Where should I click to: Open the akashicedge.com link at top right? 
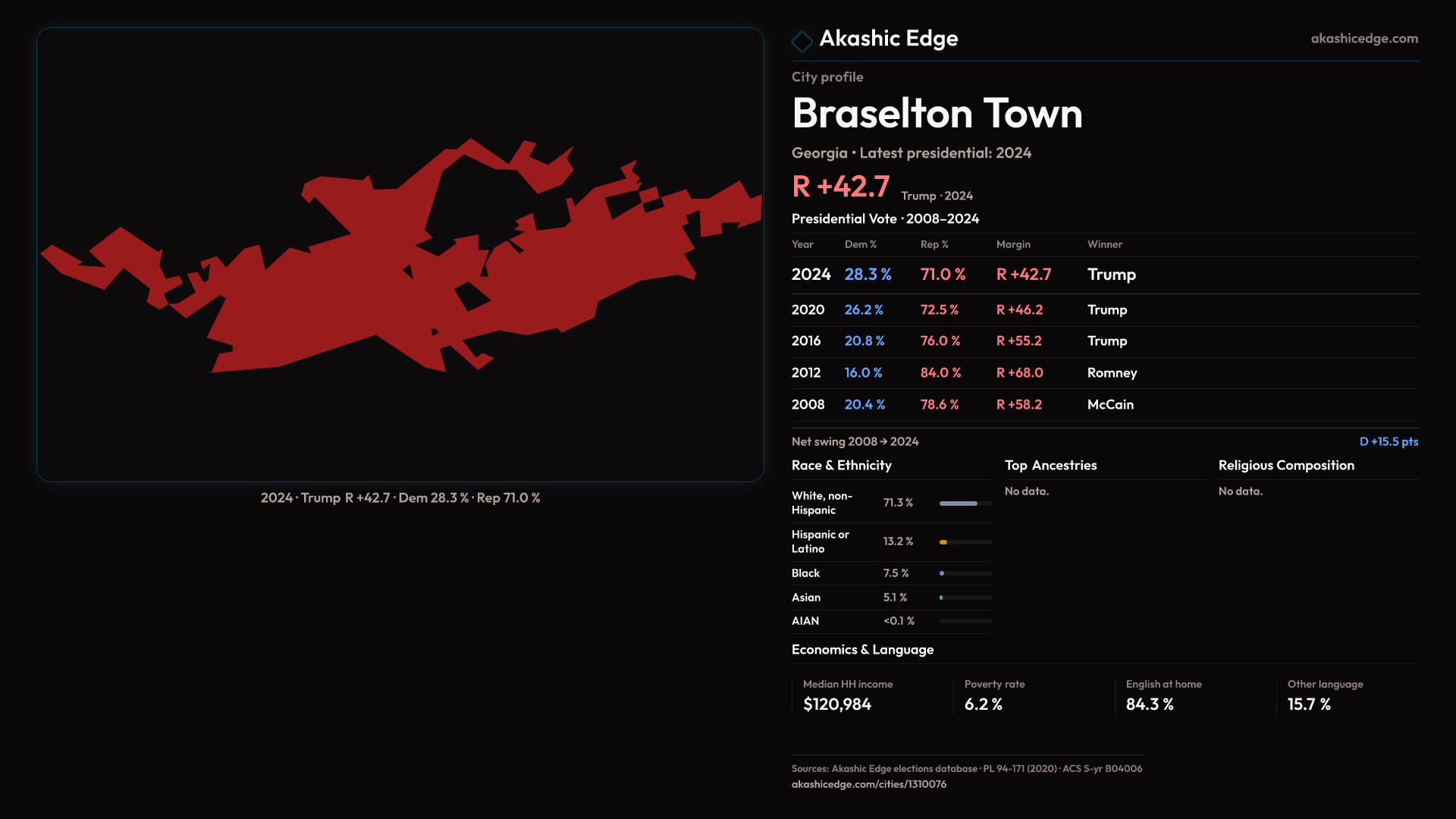(x=1363, y=39)
